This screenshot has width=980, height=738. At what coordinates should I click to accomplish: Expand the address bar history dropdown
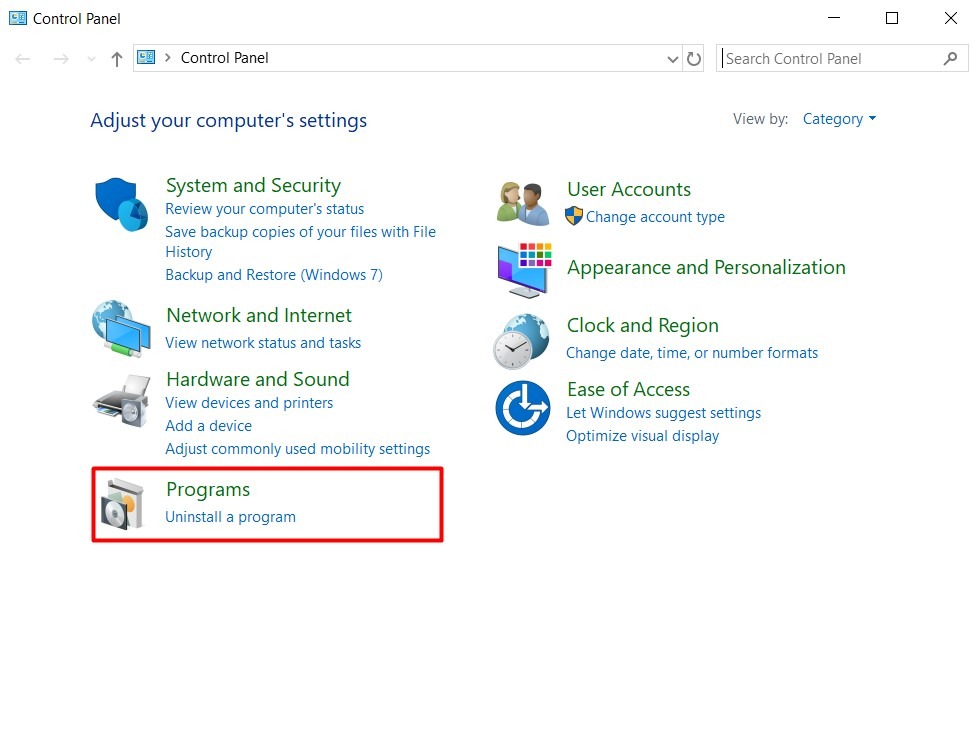(x=672, y=59)
